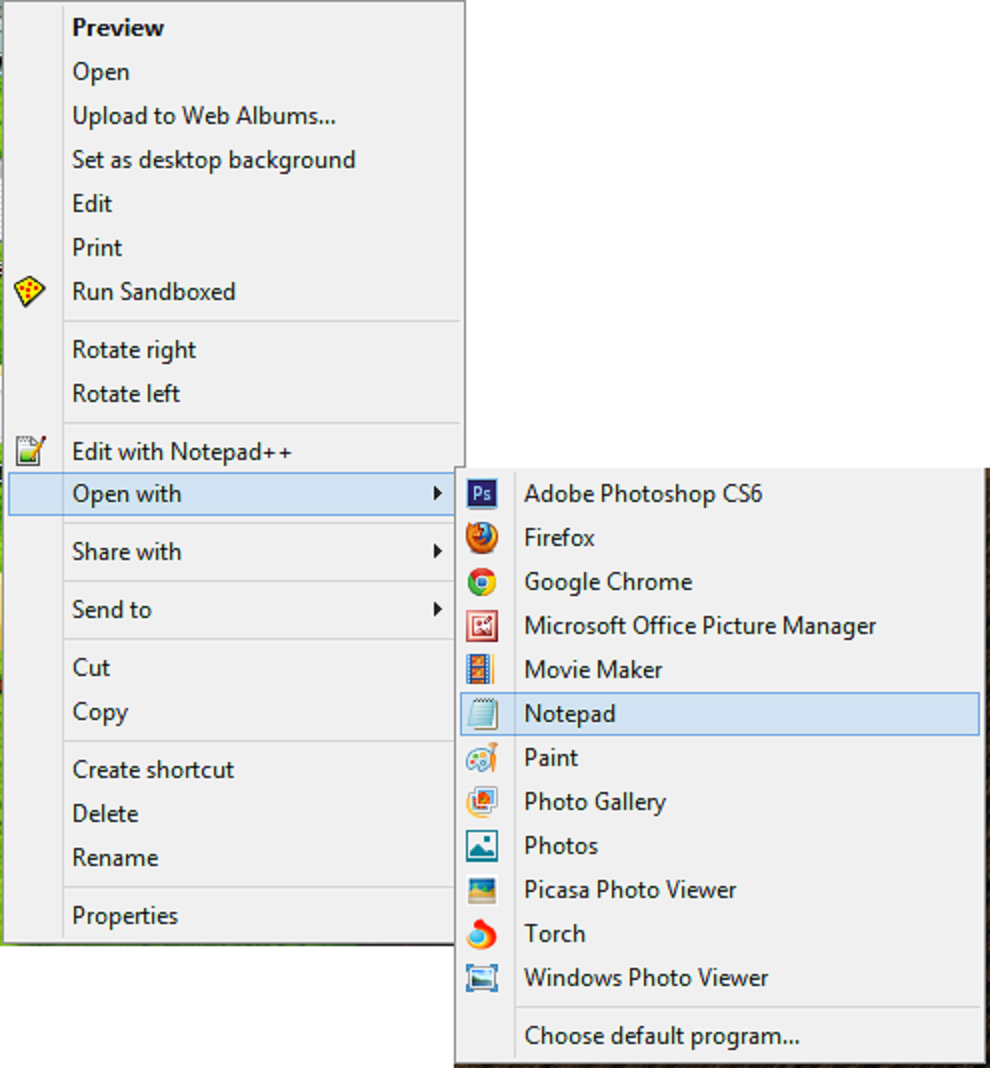Open with Torch label
Viewport: 990px width, 1068px height.
point(555,934)
